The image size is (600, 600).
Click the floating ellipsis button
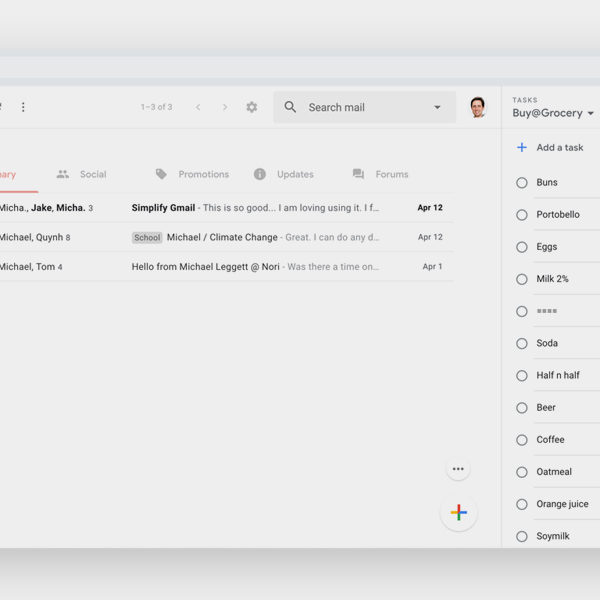point(458,468)
